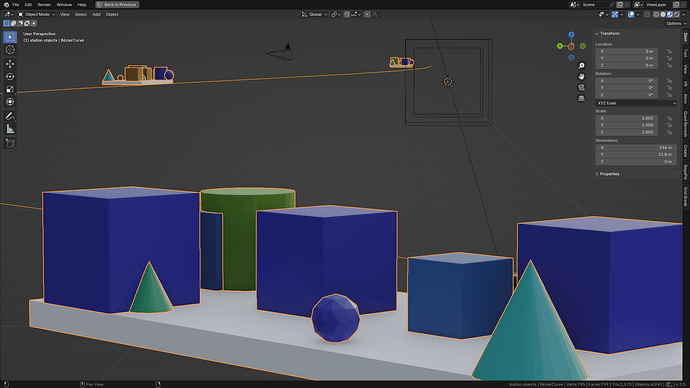Switch to solid viewport shading

coord(663,15)
